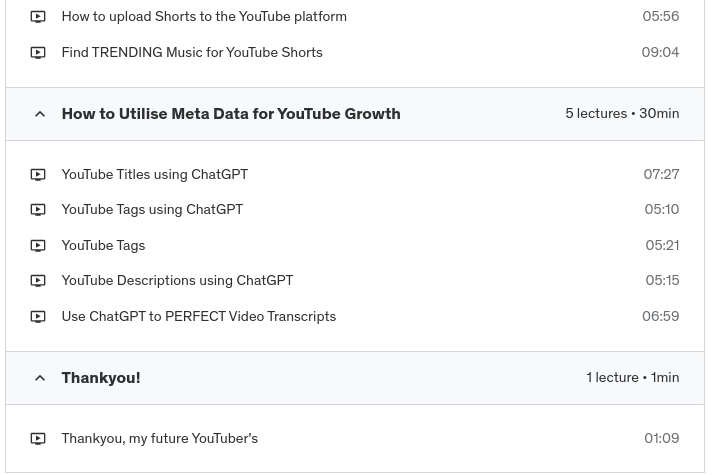
Task: Open 'Find TRENDING Music for YouTube Shorts'
Action: click(x=192, y=53)
